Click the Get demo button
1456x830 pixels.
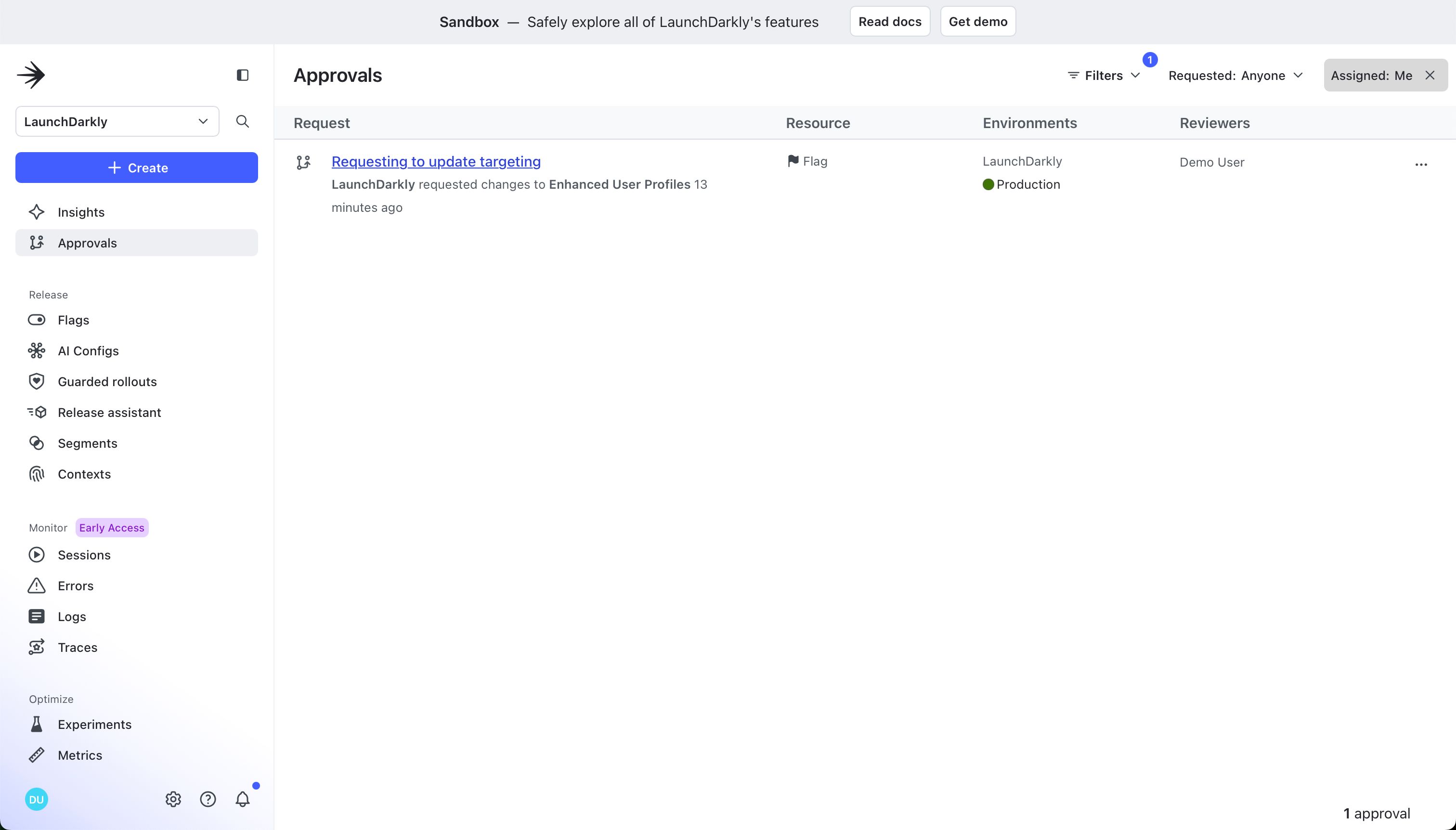click(x=978, y=22)
